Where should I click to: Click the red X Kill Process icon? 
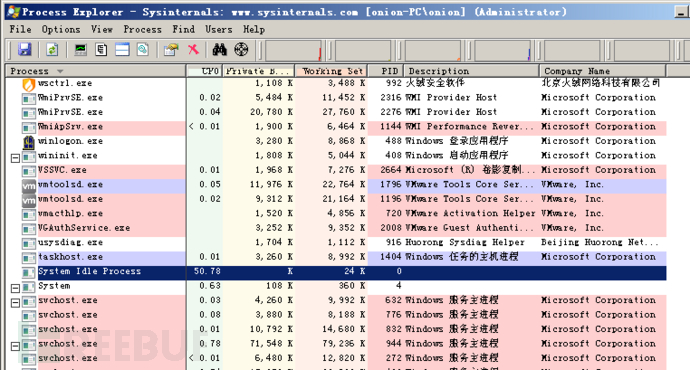193,49
